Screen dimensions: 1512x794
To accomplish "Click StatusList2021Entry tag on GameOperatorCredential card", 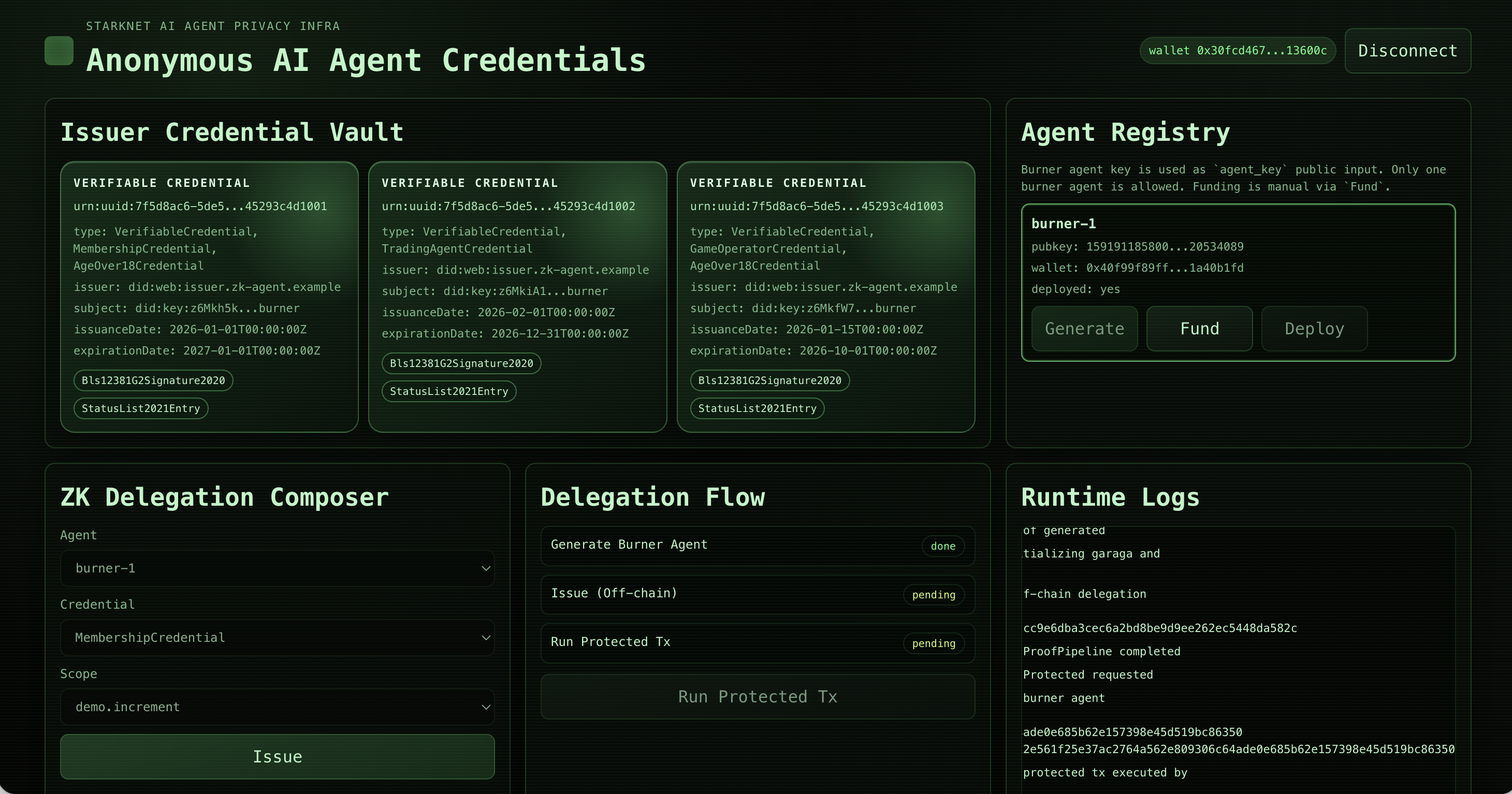I will (757, 408).
